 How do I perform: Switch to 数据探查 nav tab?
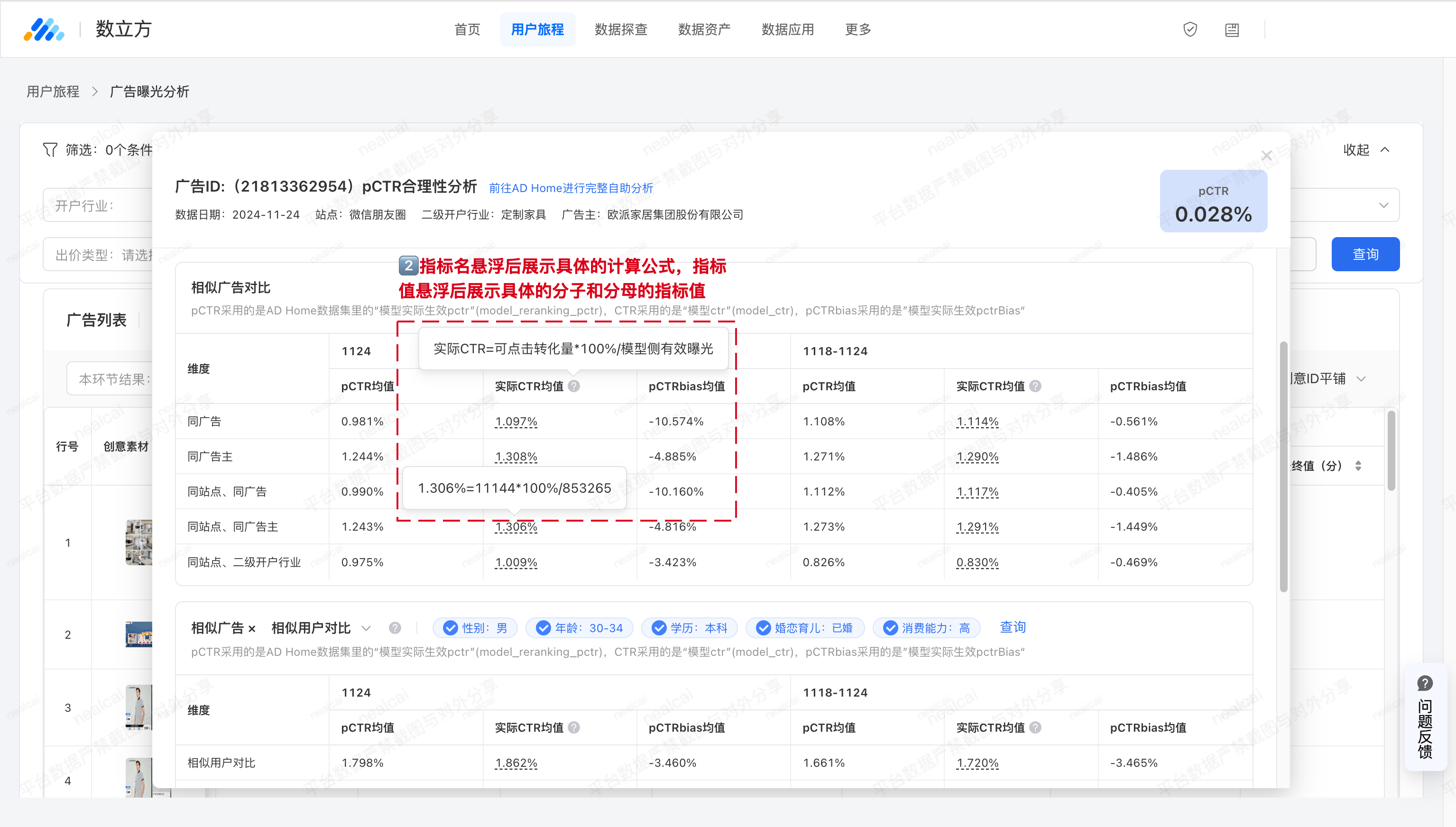tap(620, 29)
